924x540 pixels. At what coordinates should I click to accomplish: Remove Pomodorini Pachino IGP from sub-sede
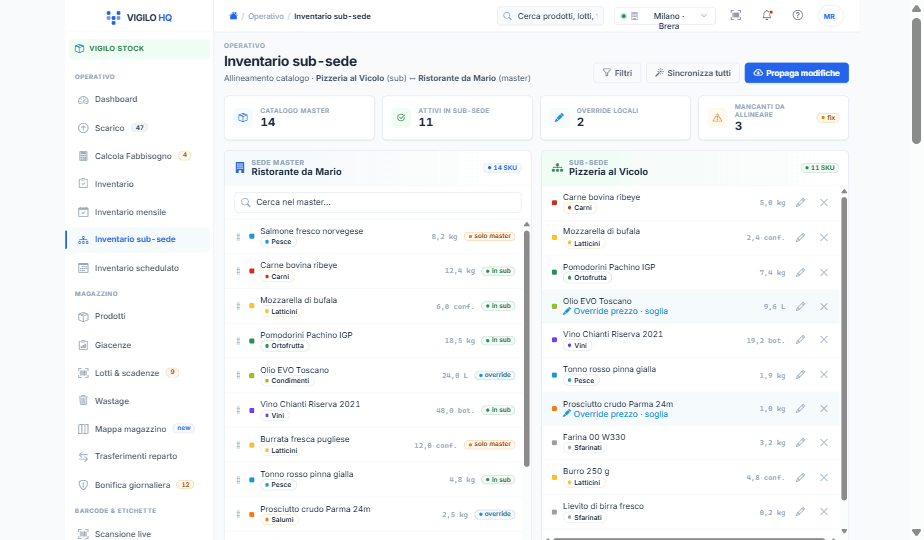click(824, 272)
